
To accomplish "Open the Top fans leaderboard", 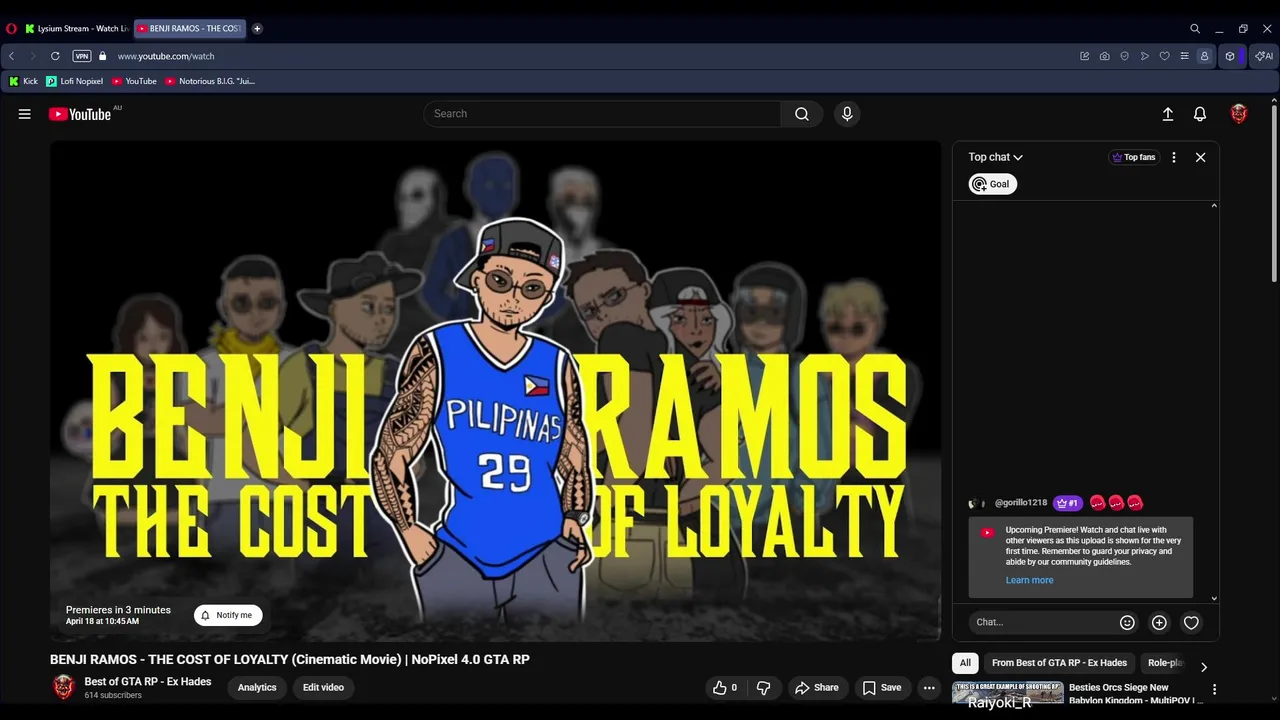I will pyautogui.click(x=1134, y=157).
